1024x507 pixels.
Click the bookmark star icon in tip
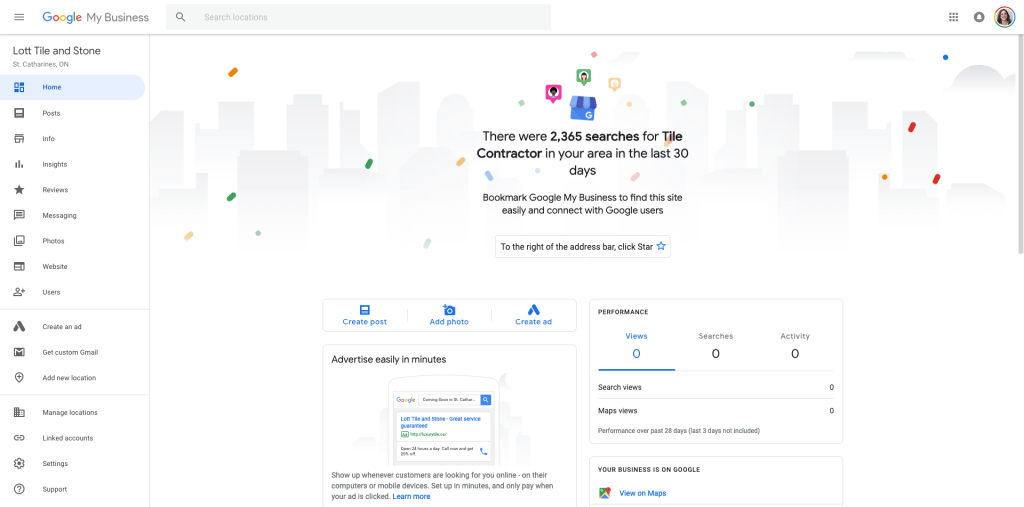(660, 246)
